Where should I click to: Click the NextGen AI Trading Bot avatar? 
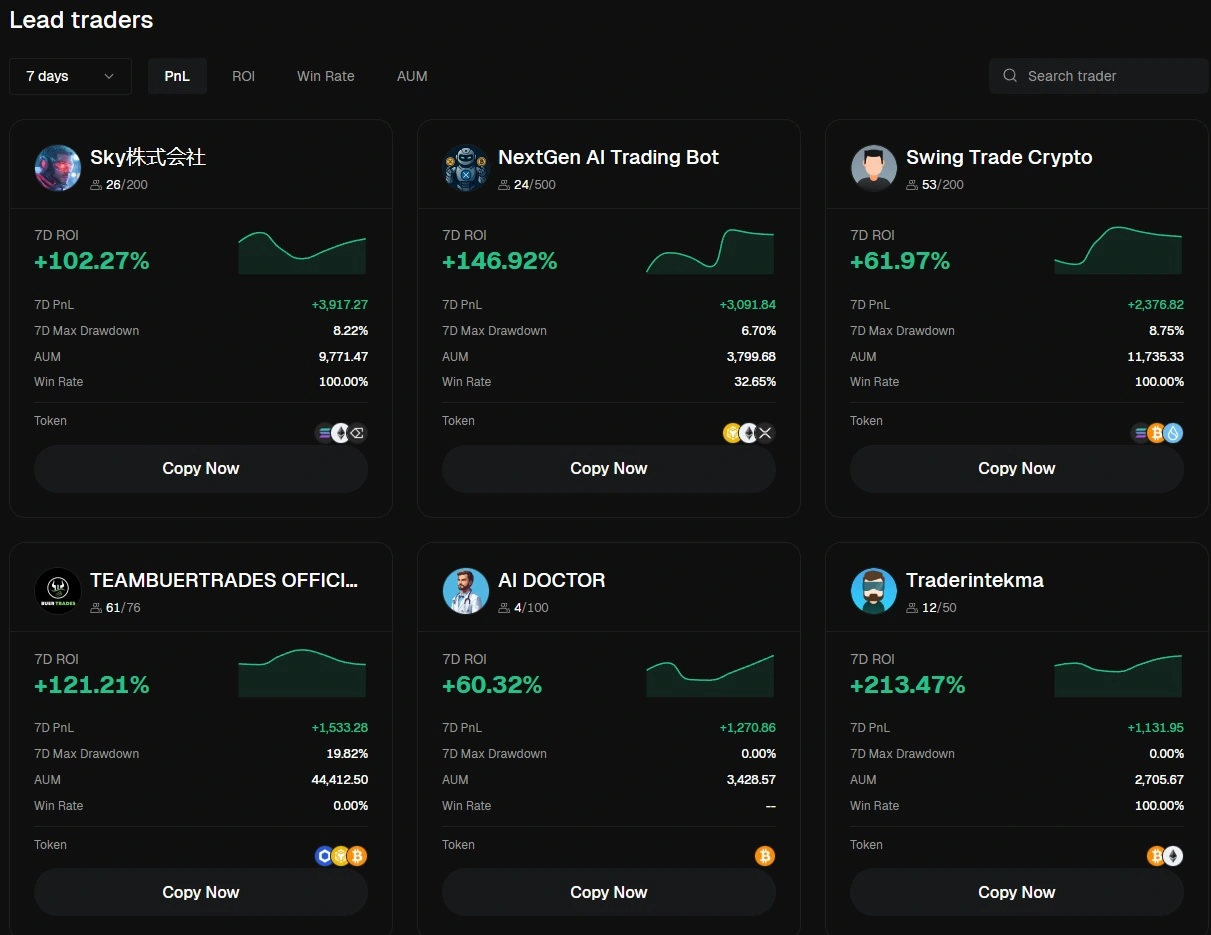point(465,168)
